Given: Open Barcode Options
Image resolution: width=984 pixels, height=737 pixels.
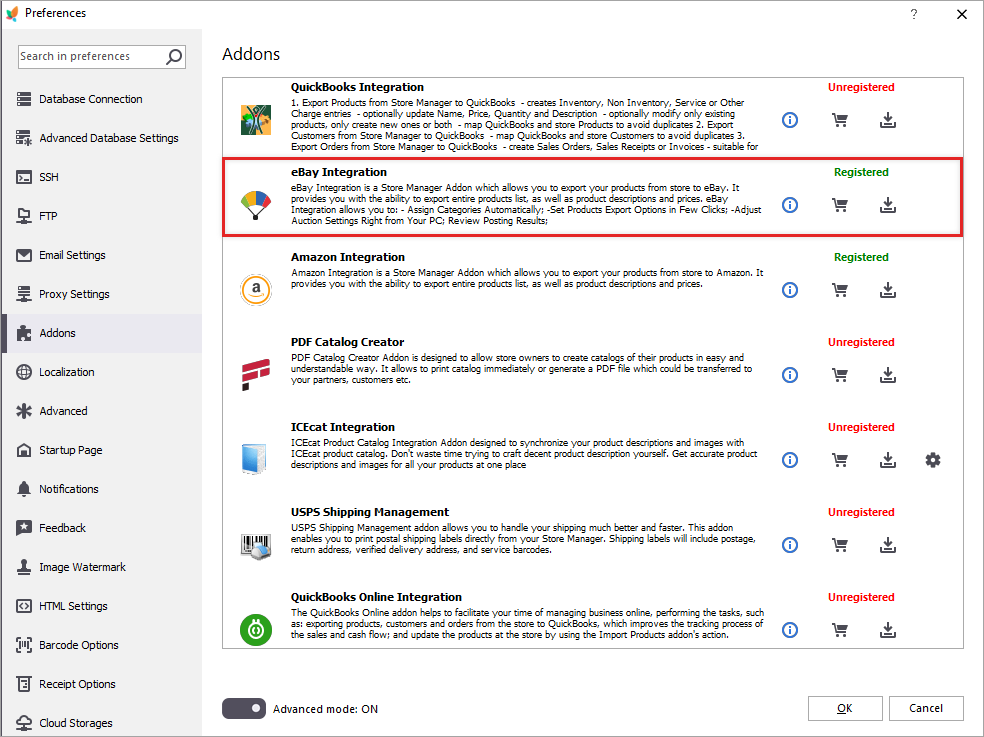Looking at the screenshot, I should (102, 645).
